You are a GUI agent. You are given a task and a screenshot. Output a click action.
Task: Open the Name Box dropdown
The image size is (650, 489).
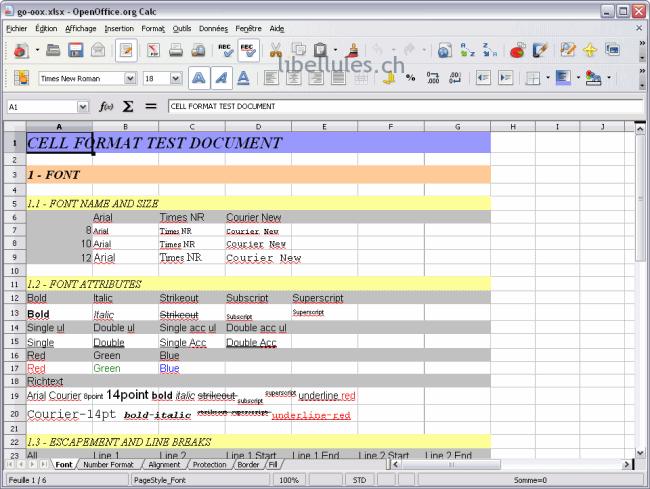(x=83, y=107)
